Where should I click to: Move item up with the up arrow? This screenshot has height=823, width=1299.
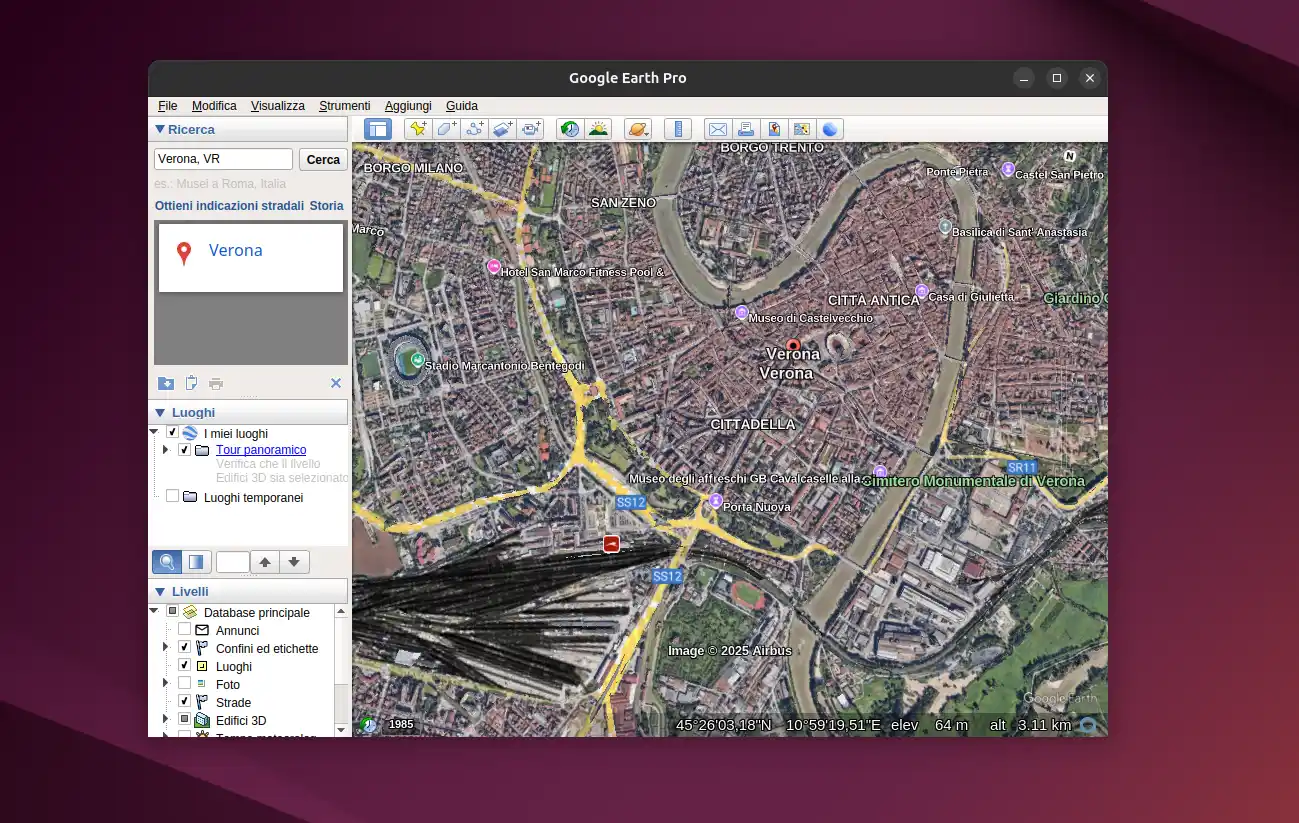264,562
